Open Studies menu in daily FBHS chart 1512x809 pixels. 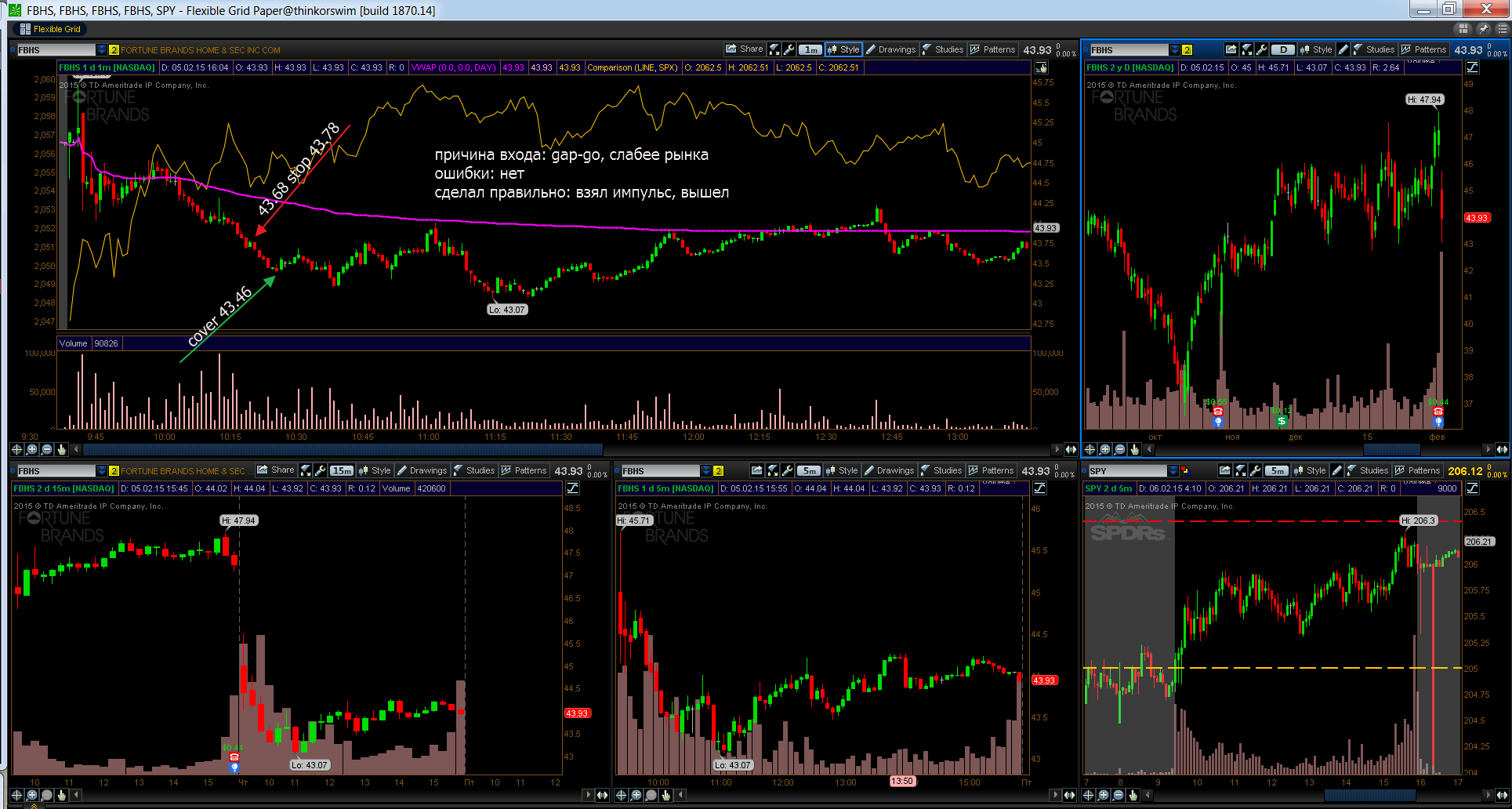[1373, 49]
